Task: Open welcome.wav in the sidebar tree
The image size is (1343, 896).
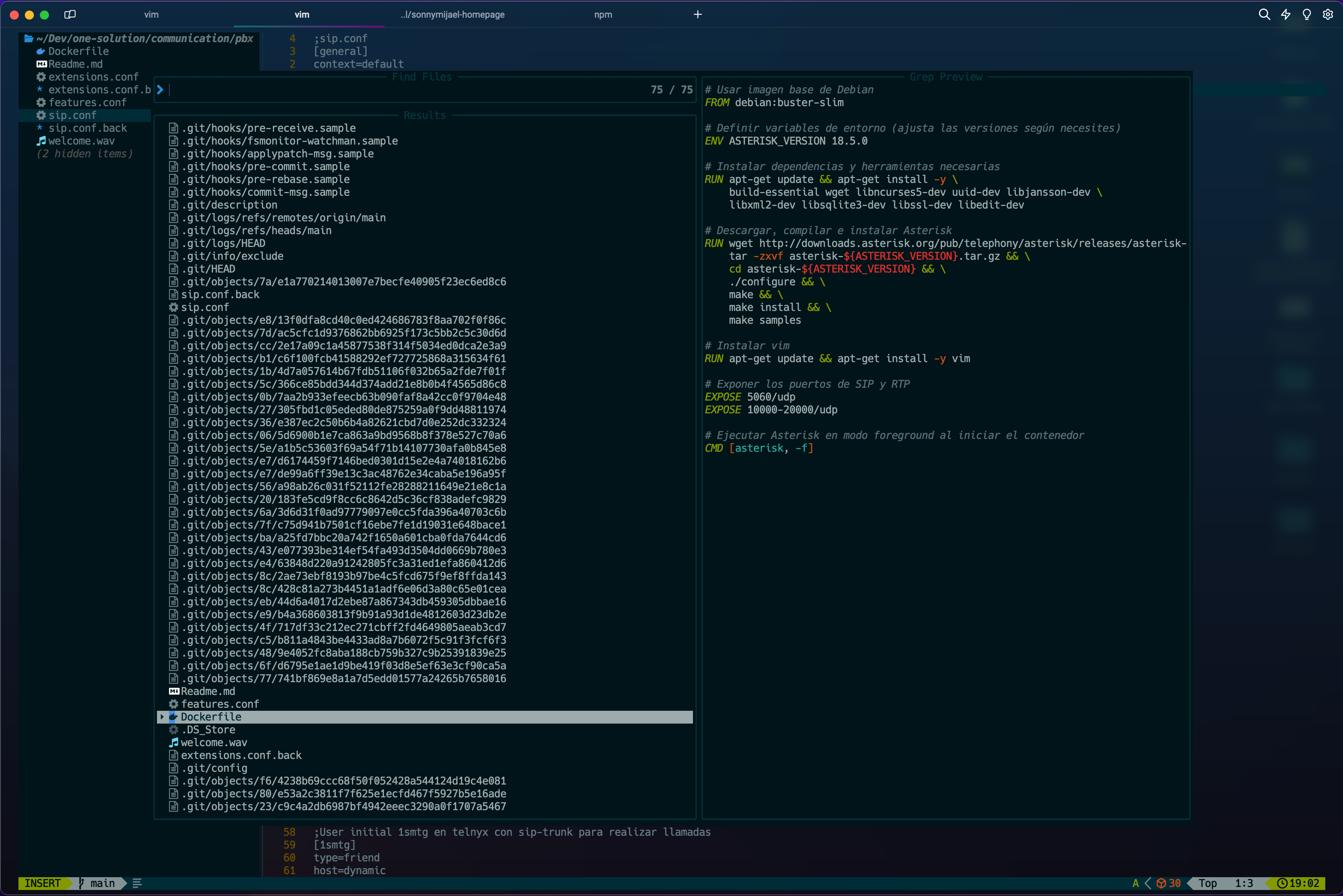Action: coord(81,140)
